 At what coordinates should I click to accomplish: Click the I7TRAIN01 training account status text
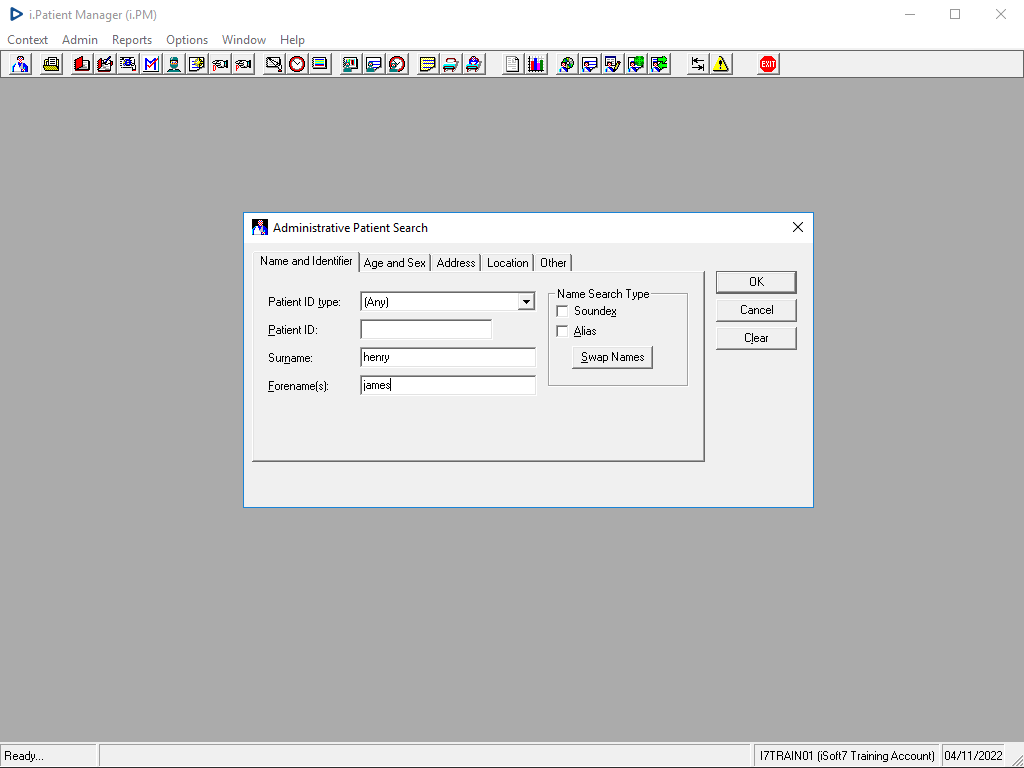[847, 756]
